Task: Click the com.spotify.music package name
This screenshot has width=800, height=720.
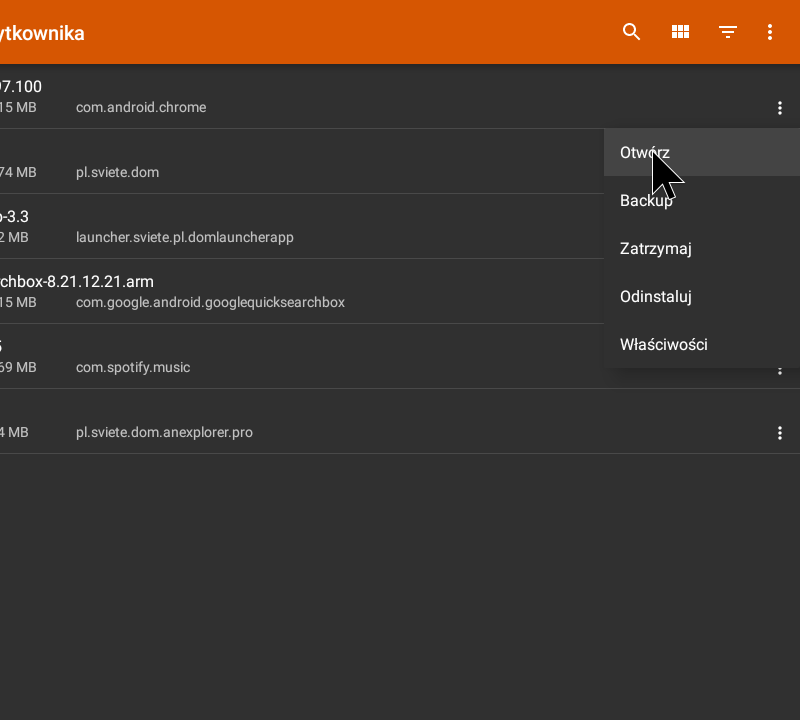Action: [133, 367]
